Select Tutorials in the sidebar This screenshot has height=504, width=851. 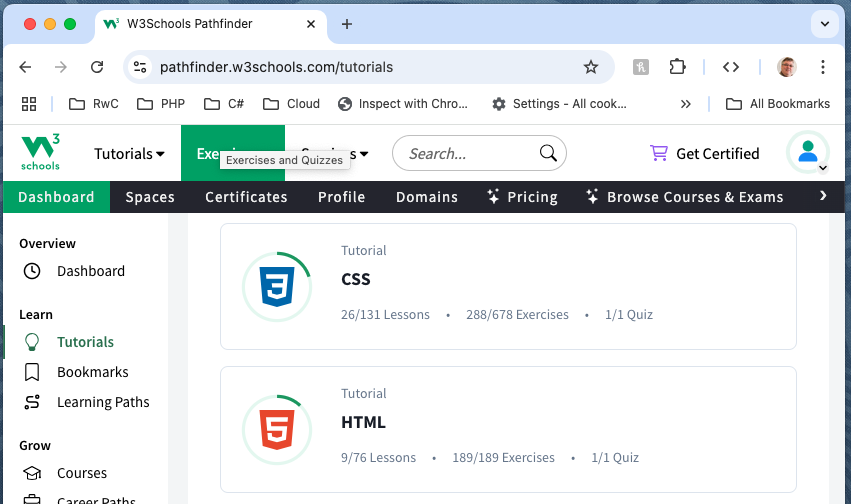coord(85,342)
